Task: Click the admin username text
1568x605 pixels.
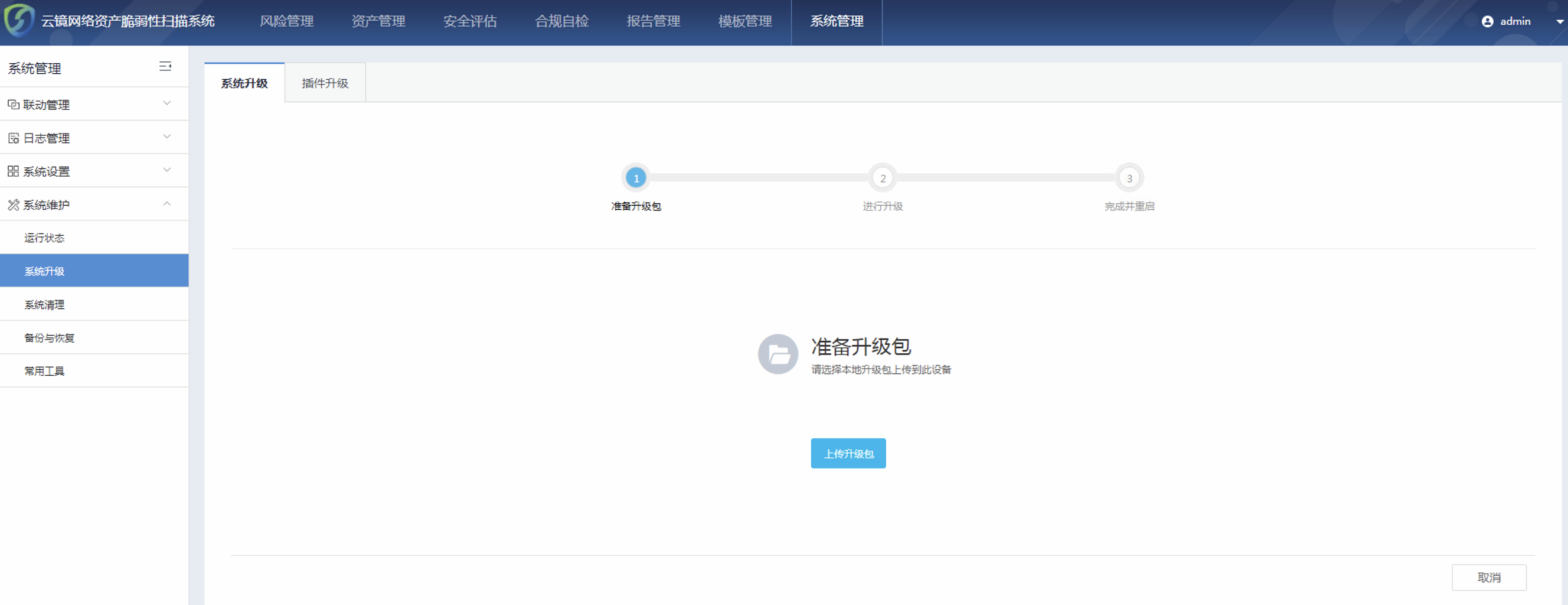Action: [1515, 21]
